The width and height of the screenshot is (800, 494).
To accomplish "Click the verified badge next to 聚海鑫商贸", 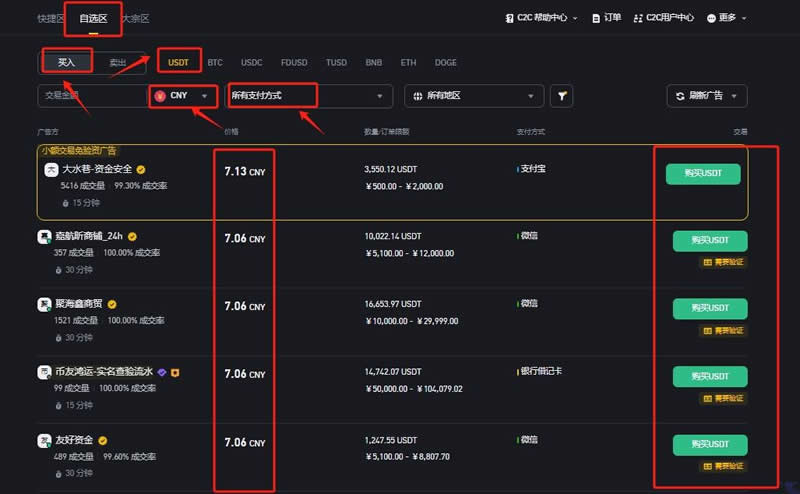I will pyautogui.click(x=112, y=304).
